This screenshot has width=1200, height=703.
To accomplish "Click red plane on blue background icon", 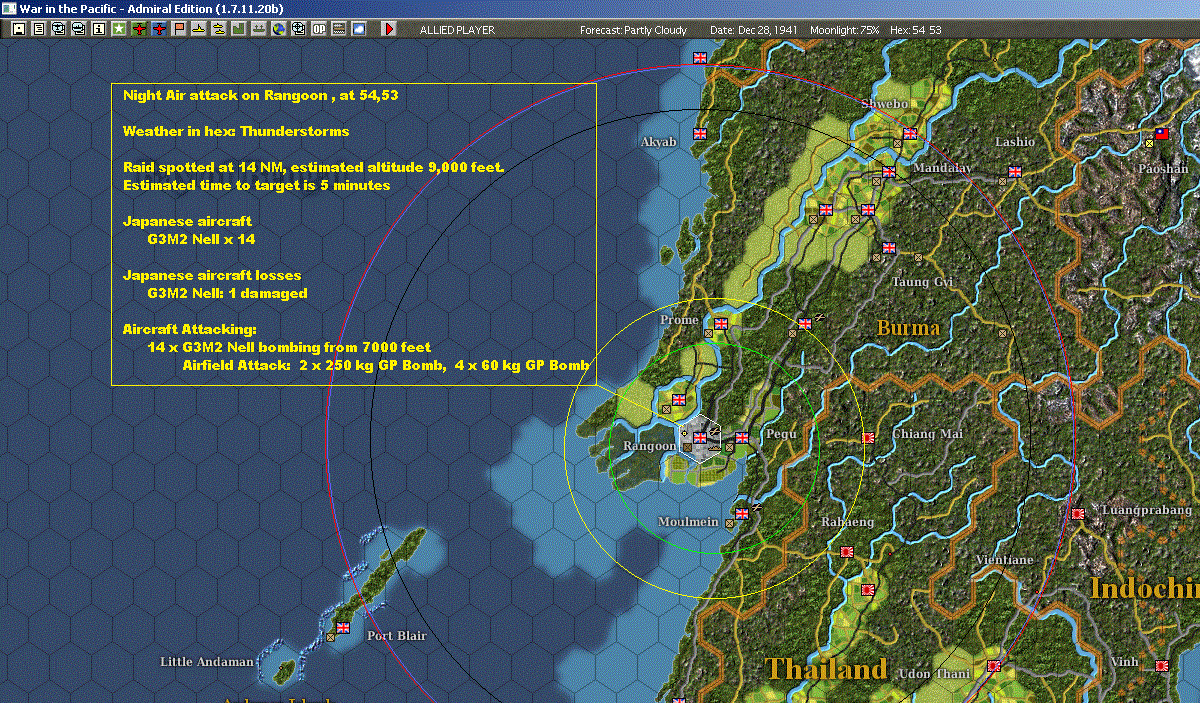I will tap(160, 29).
